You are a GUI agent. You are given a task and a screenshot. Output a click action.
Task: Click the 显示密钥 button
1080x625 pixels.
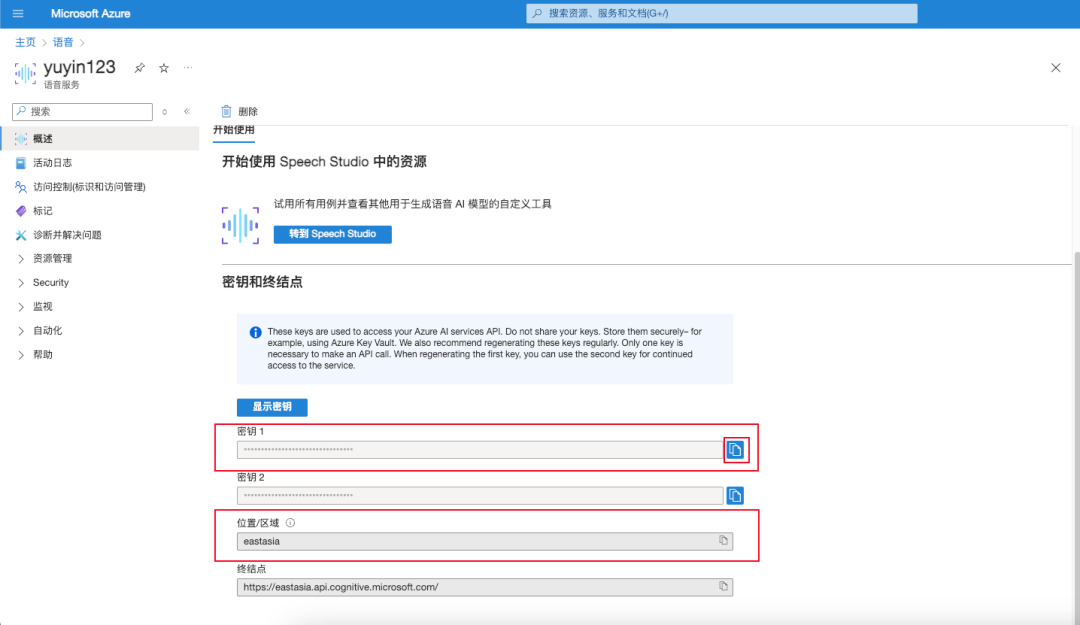point(271,407)
